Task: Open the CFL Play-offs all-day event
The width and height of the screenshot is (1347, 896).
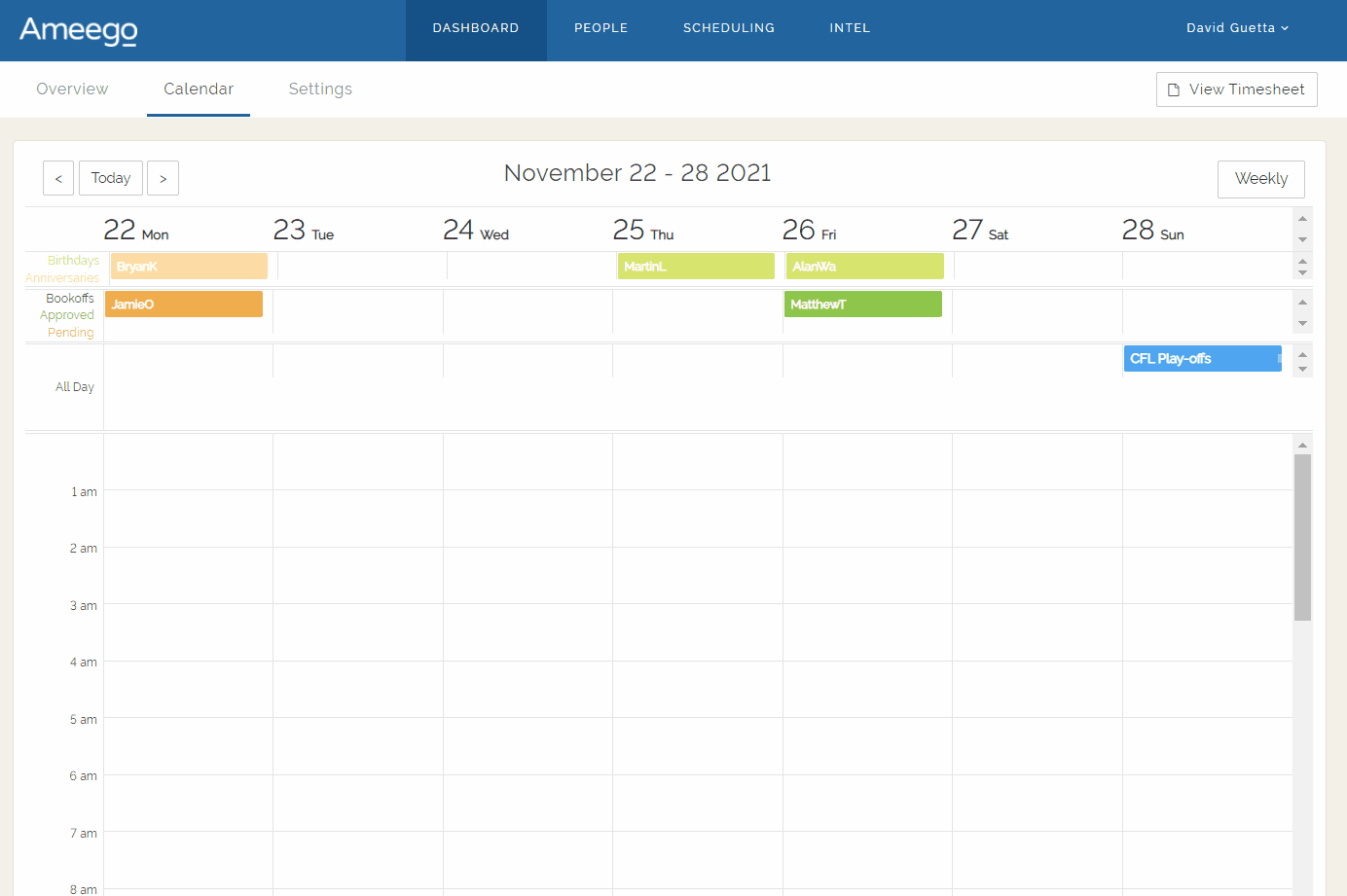Action: (x=1202, y=358)
